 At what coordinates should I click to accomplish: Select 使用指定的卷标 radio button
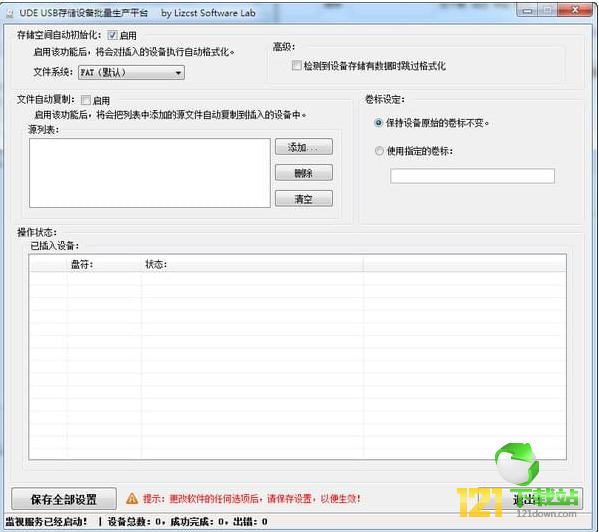point(379,151)
